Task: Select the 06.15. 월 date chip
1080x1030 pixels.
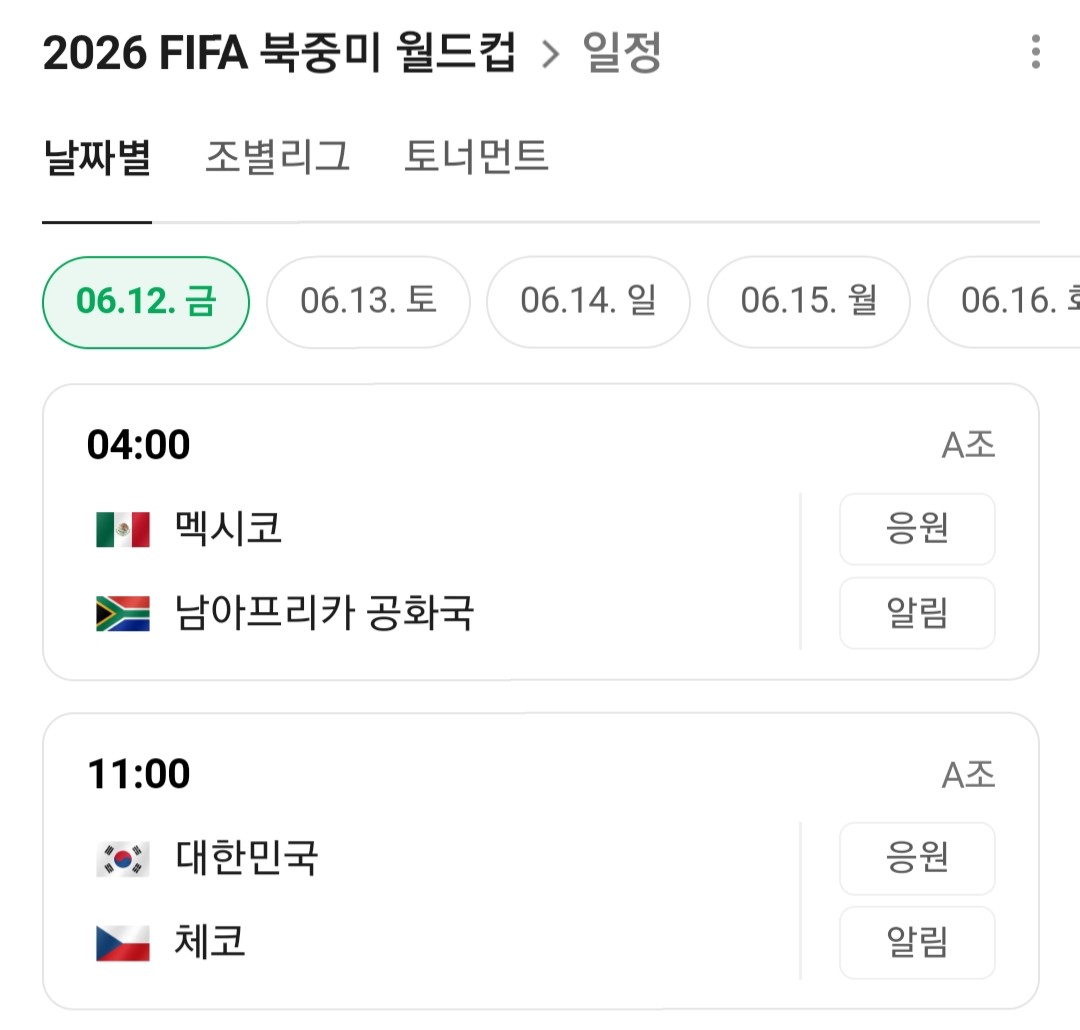Action: pos(809,302)
